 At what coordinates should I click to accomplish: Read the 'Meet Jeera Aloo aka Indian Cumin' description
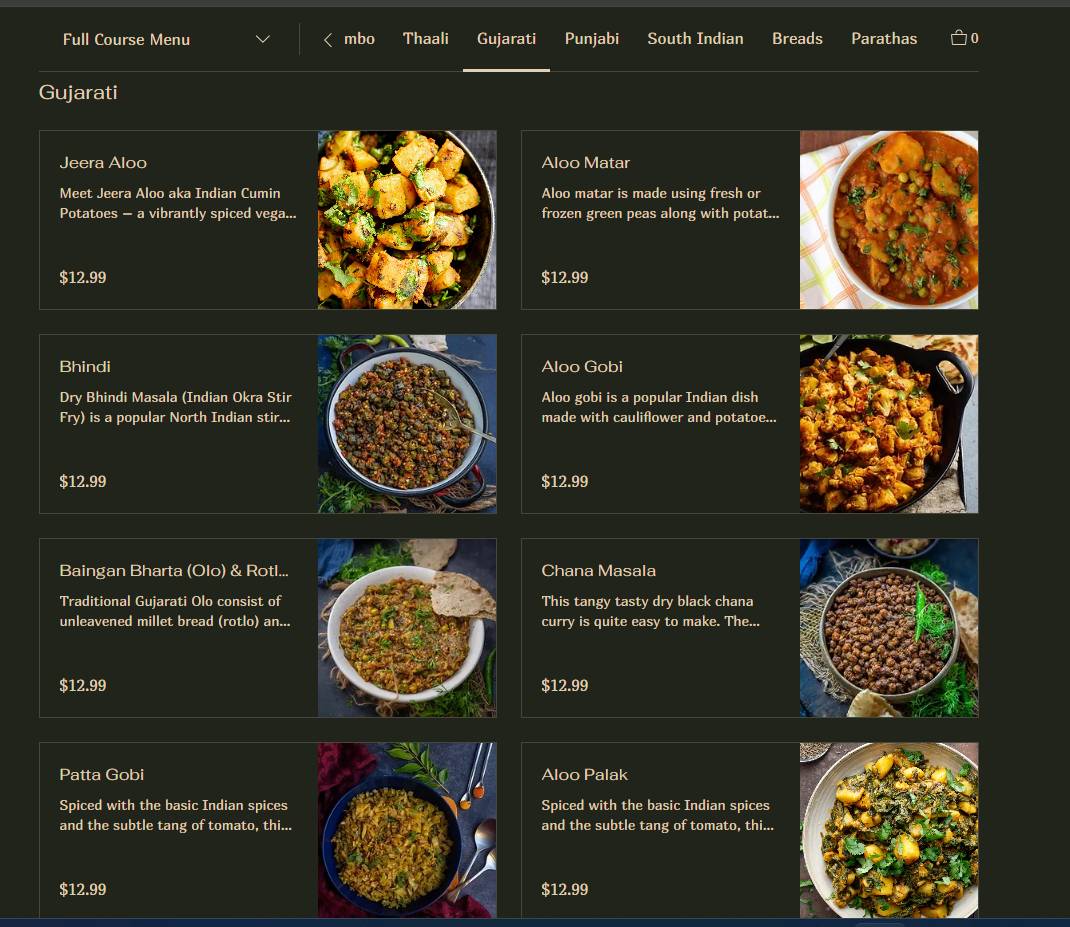pyautogui.click(x=178, y=203)
